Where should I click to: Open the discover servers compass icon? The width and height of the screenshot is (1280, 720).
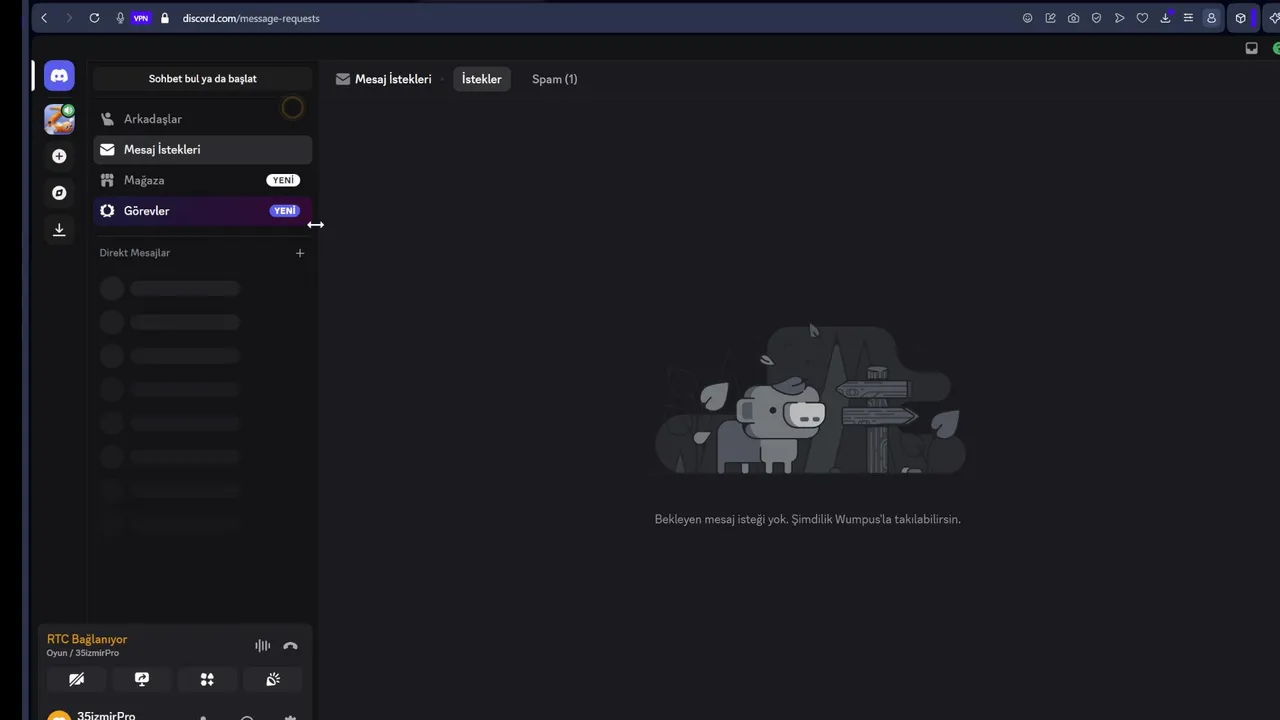[59, 193]
